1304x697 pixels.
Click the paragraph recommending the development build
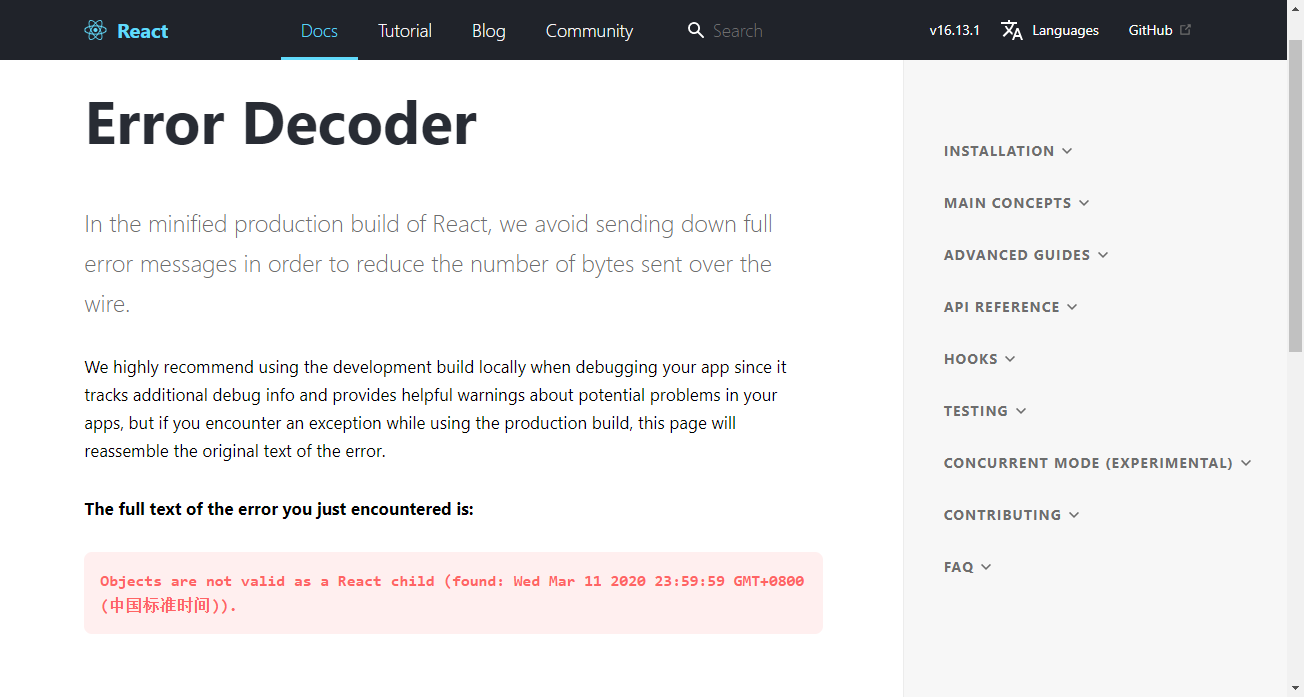coord(436,409)
